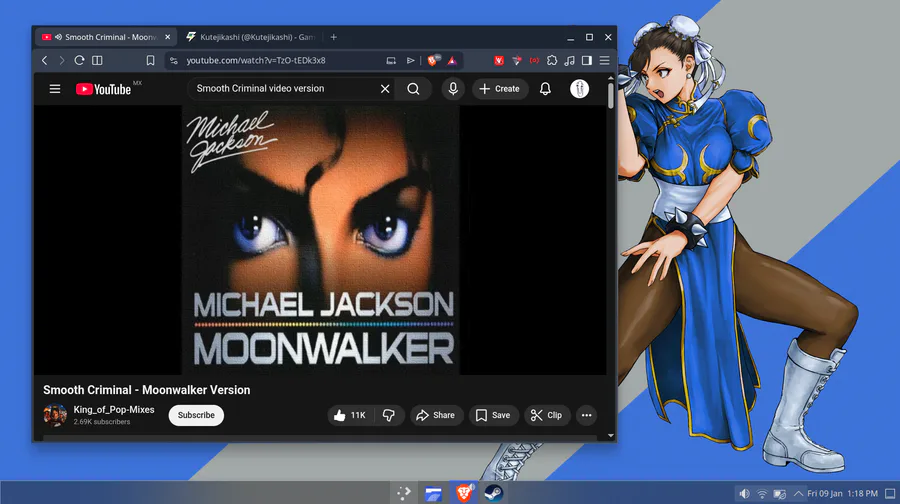Expand hidden system tray icons arrow
Screen dimensions: 900x504
[798, 494]
